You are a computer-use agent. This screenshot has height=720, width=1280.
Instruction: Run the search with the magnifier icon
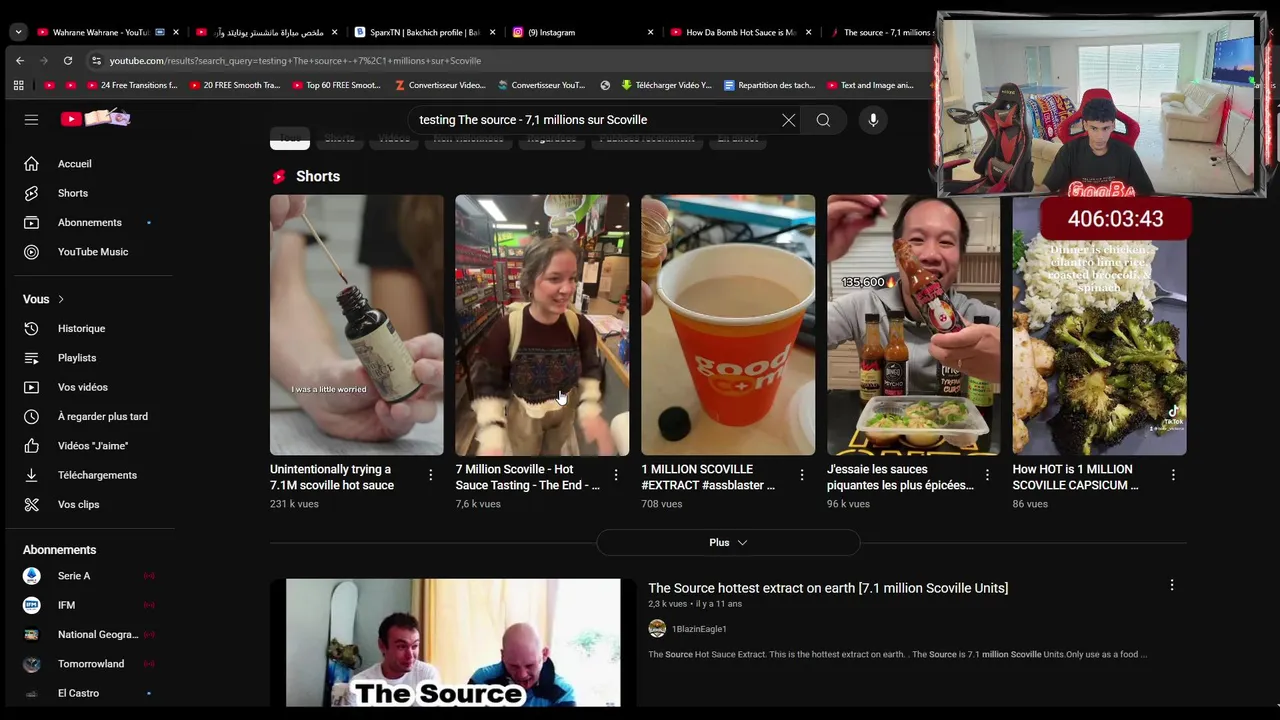coord(823,120)
